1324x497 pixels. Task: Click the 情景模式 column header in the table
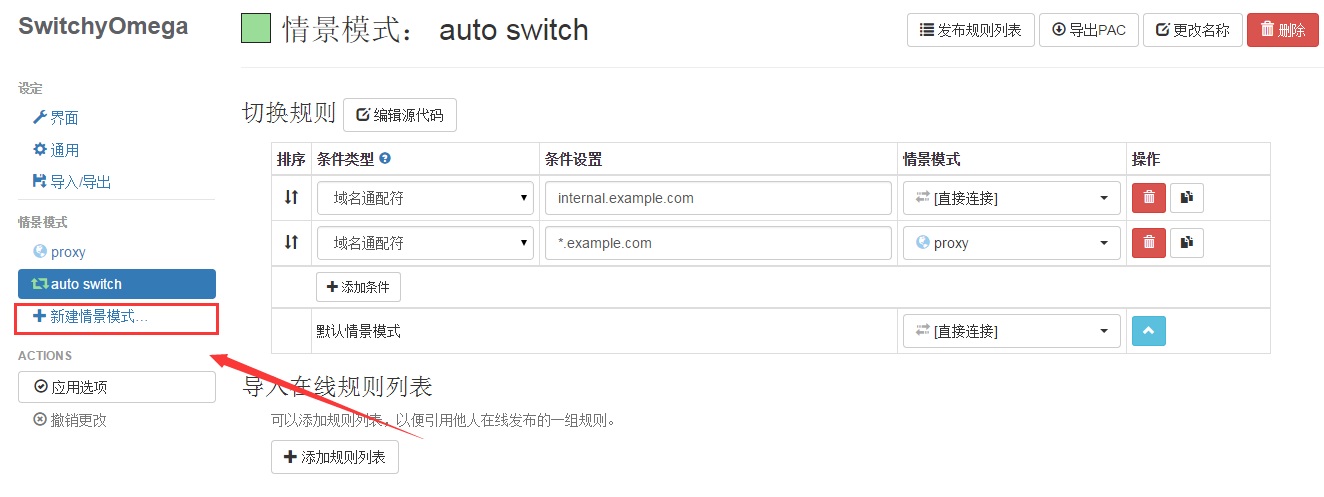click(x=932, y=159)
